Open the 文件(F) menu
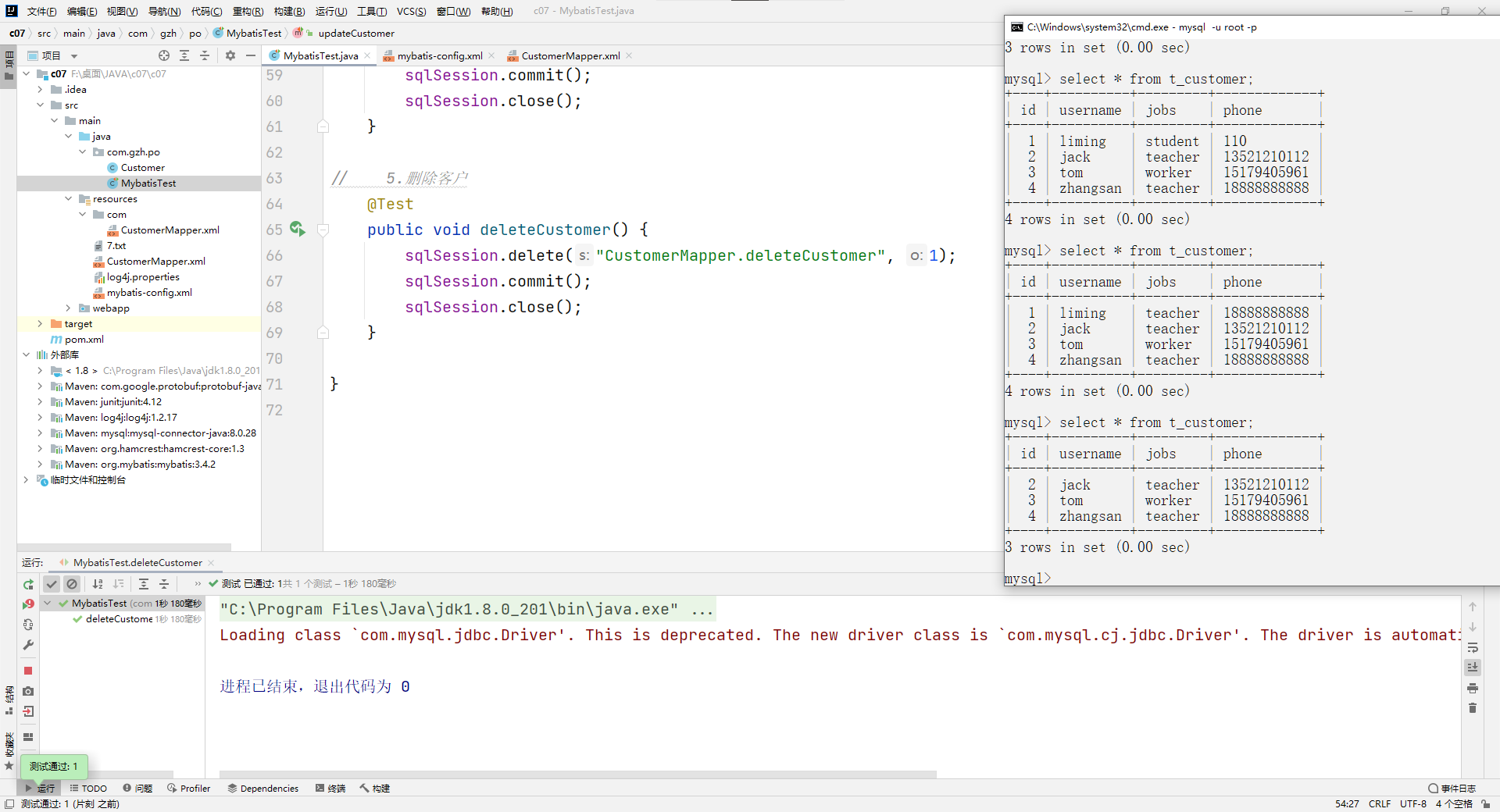The height and width of the screenshot is (812, 1500). (x=42, y=11)
